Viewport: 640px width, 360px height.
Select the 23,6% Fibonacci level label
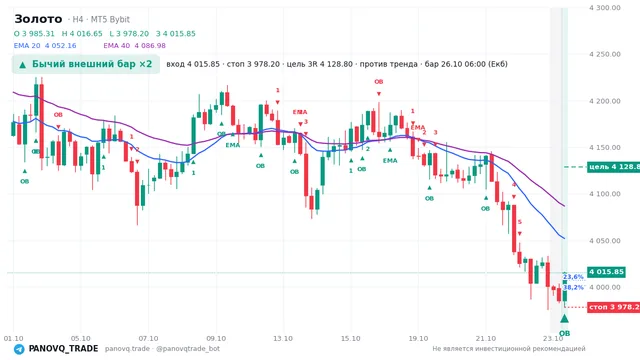pyautogui.click(x=573, y=277)
